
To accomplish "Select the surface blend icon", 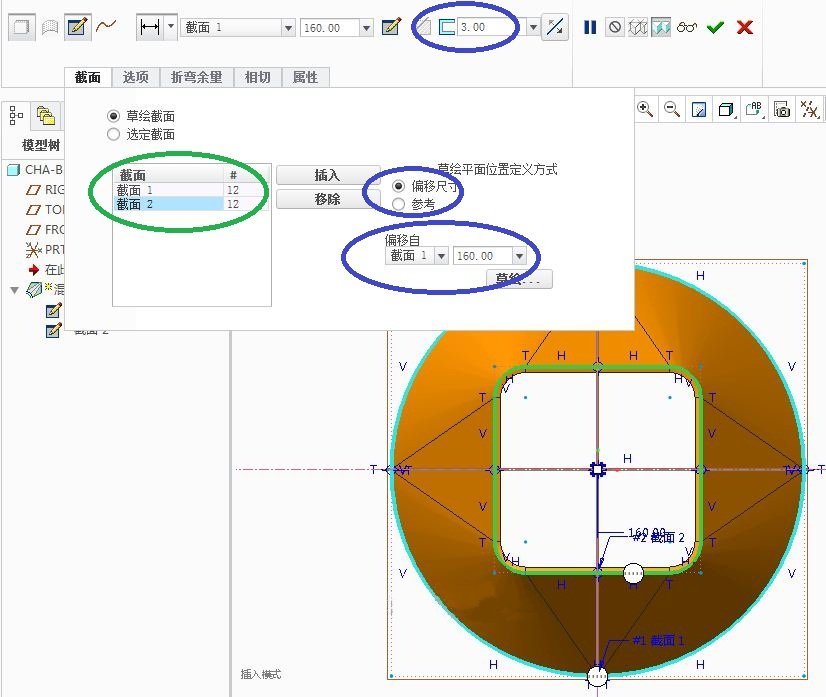I will coord(50,27).
